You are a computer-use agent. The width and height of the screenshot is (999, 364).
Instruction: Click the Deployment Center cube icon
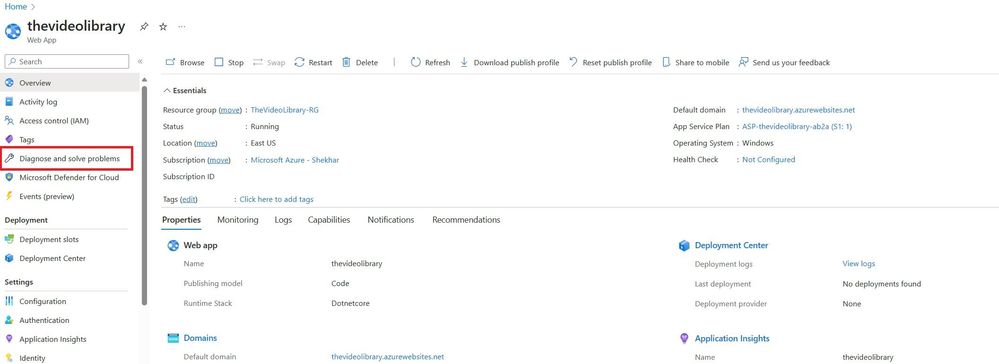(x=684, y=245)
